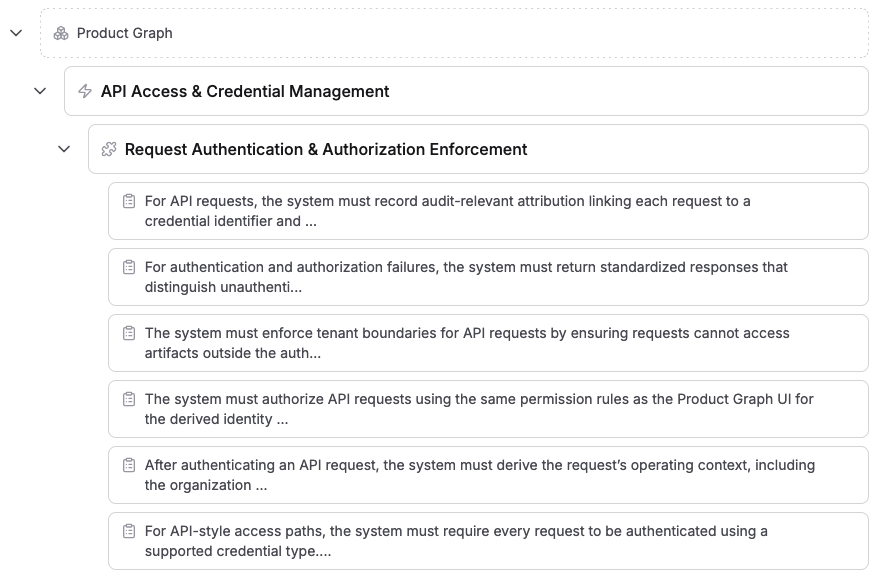
Task: Click clipboard icon on permission rules requirement
Action: coord(128,398)
